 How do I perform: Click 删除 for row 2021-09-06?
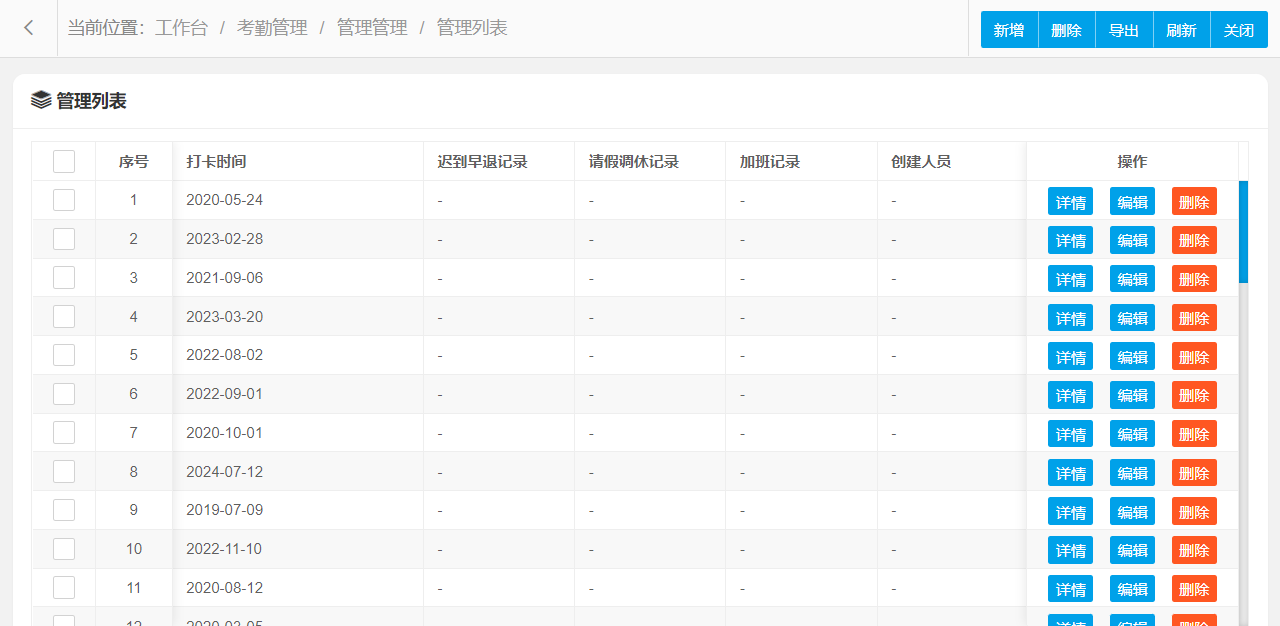1194,279
